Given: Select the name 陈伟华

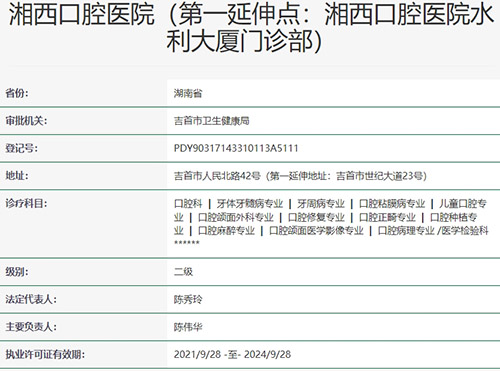Looking at the screenshot, I should (188, 327).
